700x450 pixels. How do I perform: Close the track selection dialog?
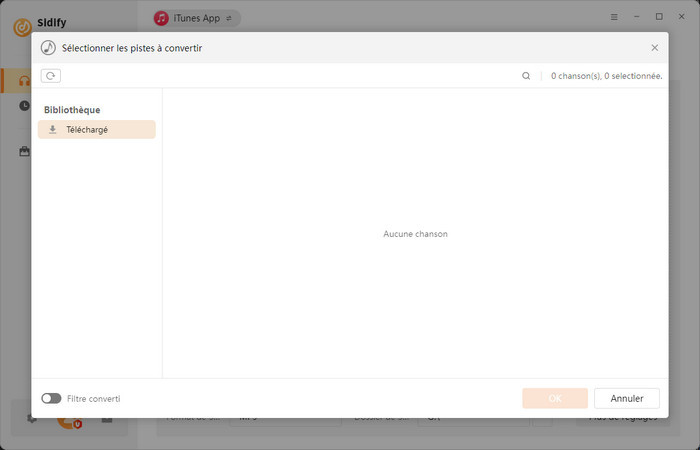coord(654,47)
